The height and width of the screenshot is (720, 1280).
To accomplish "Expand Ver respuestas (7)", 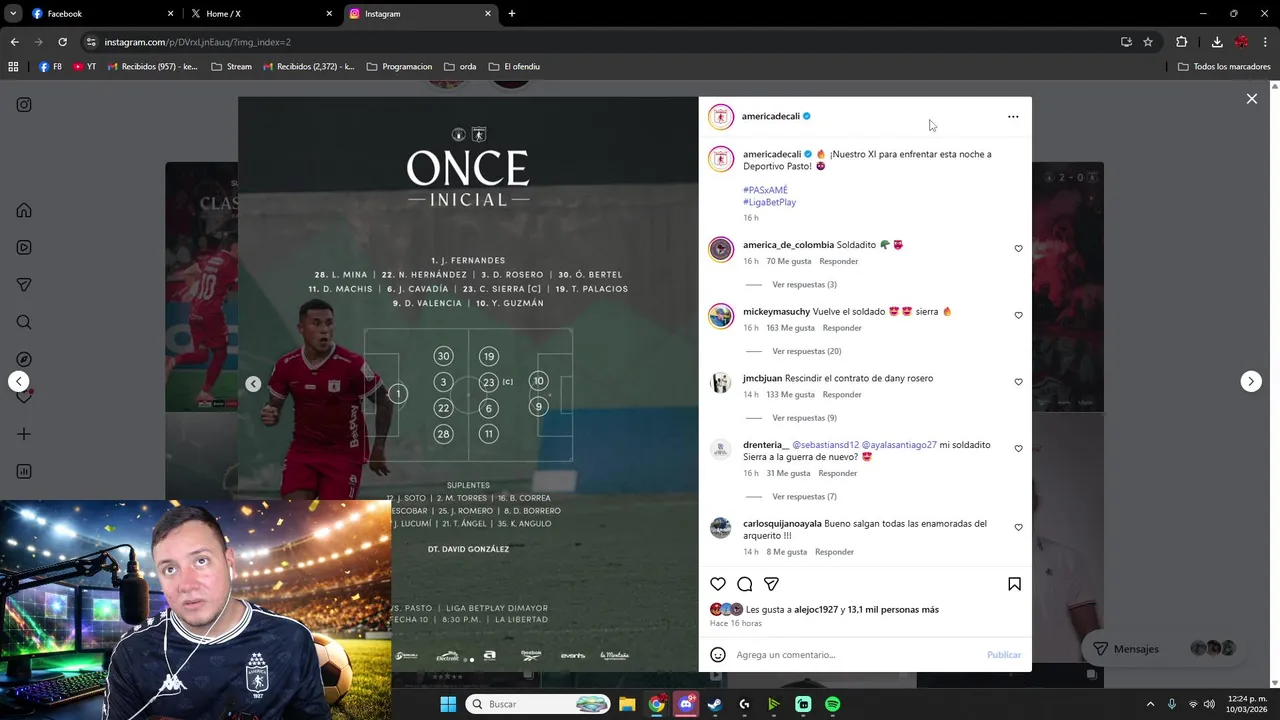I will (x=804, y=497).
